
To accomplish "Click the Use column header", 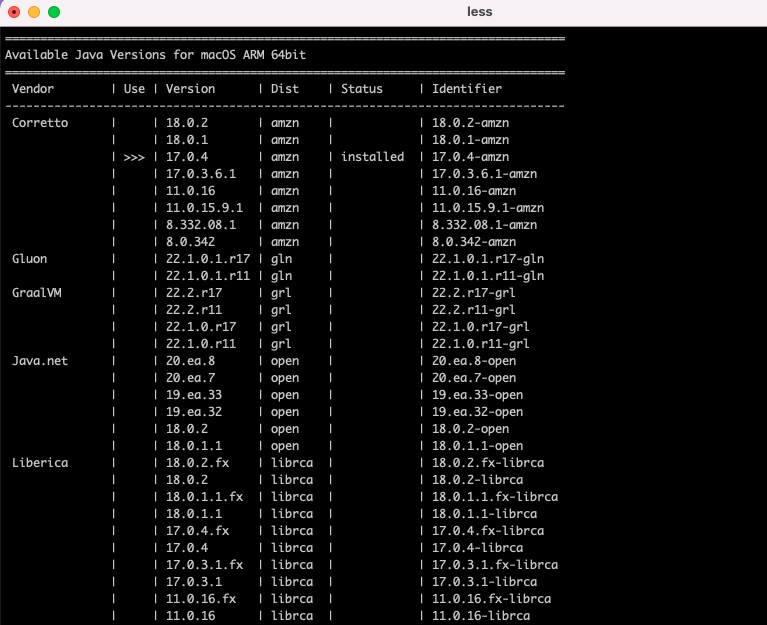I will click(x=134, y=89).
